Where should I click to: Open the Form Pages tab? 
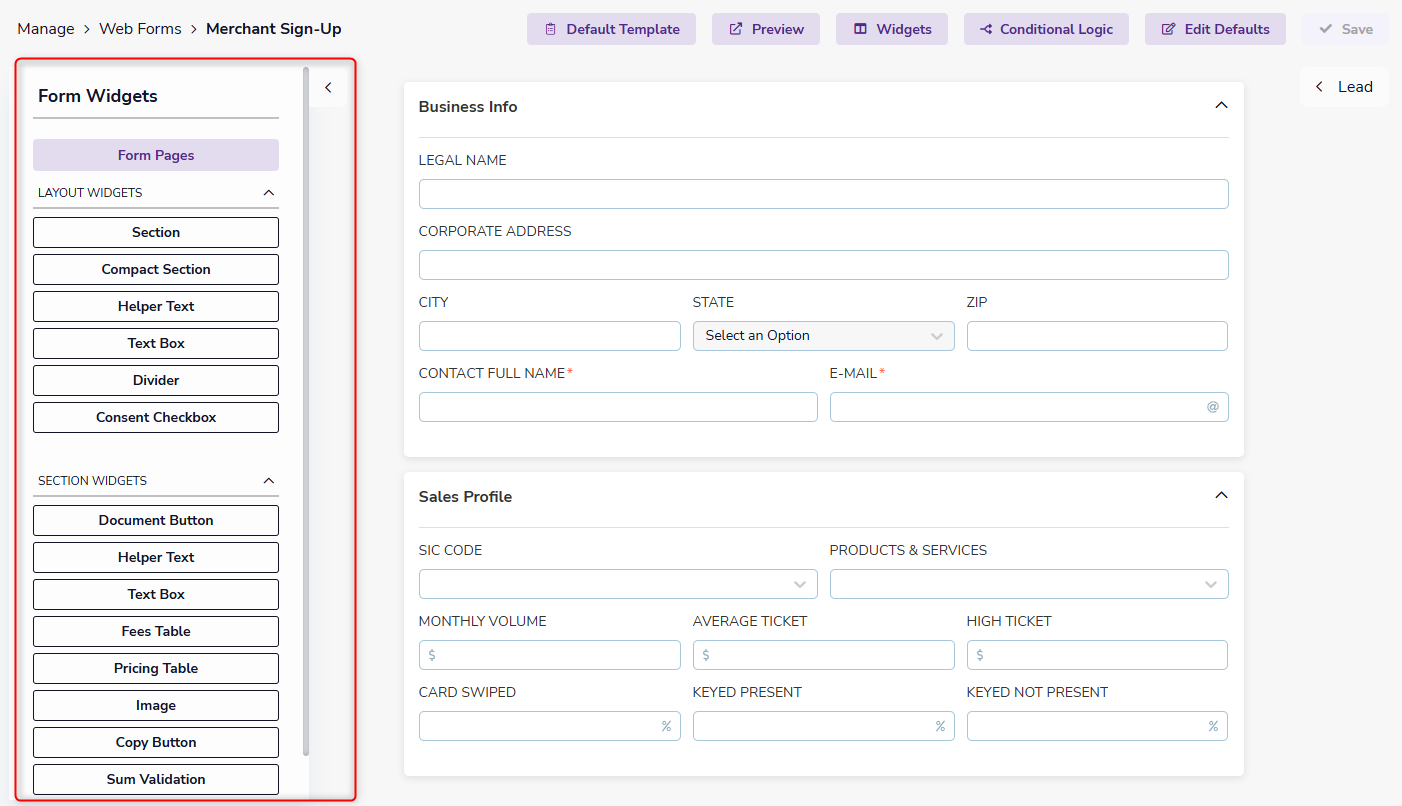pos(156,155)
